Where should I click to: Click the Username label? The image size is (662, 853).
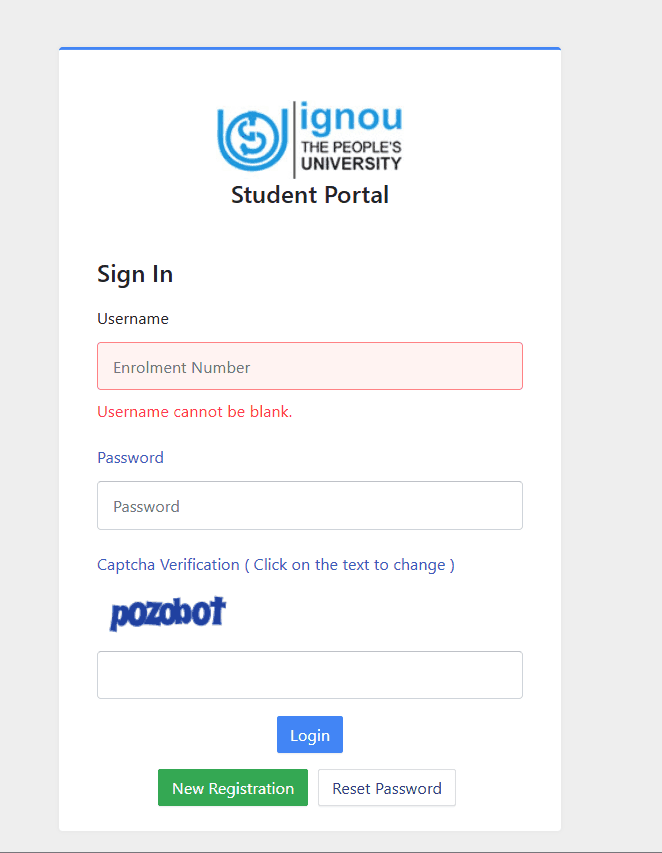point(133,319)
